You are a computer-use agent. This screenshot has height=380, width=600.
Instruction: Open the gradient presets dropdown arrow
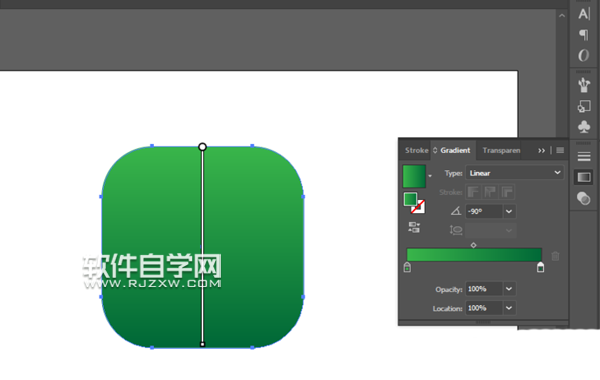[430, 176]
